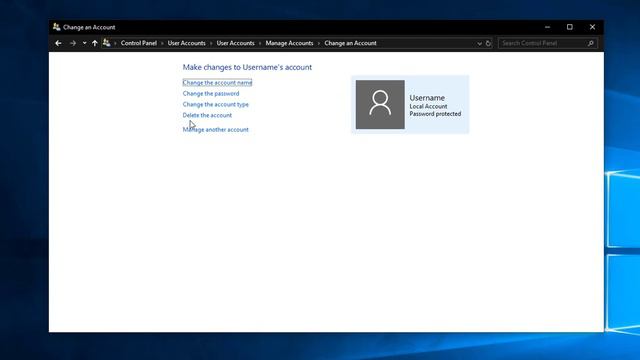Open the Control Panel breadcrumb
Image resolution: width=640 pixels, height=360 pixels.
[138, 43]
